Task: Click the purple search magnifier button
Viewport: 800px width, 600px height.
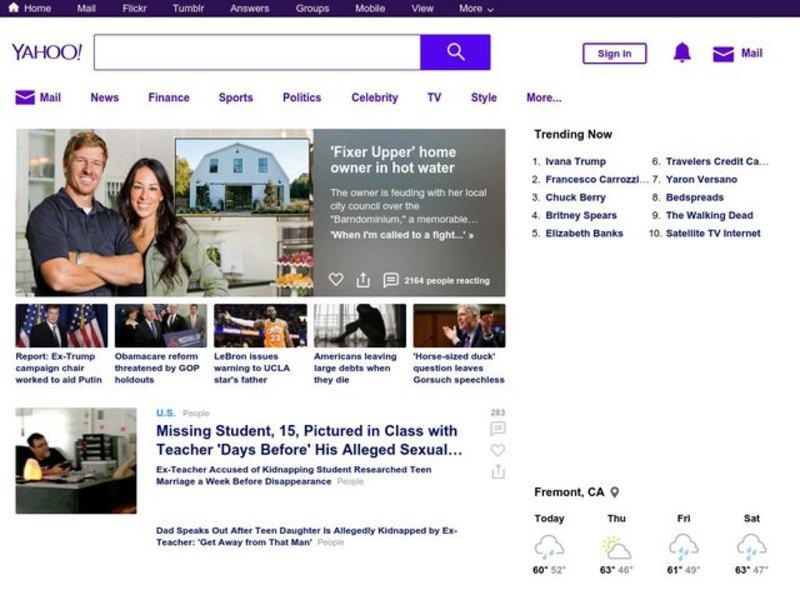Action: pyautogui.click(x=455, y=52)
